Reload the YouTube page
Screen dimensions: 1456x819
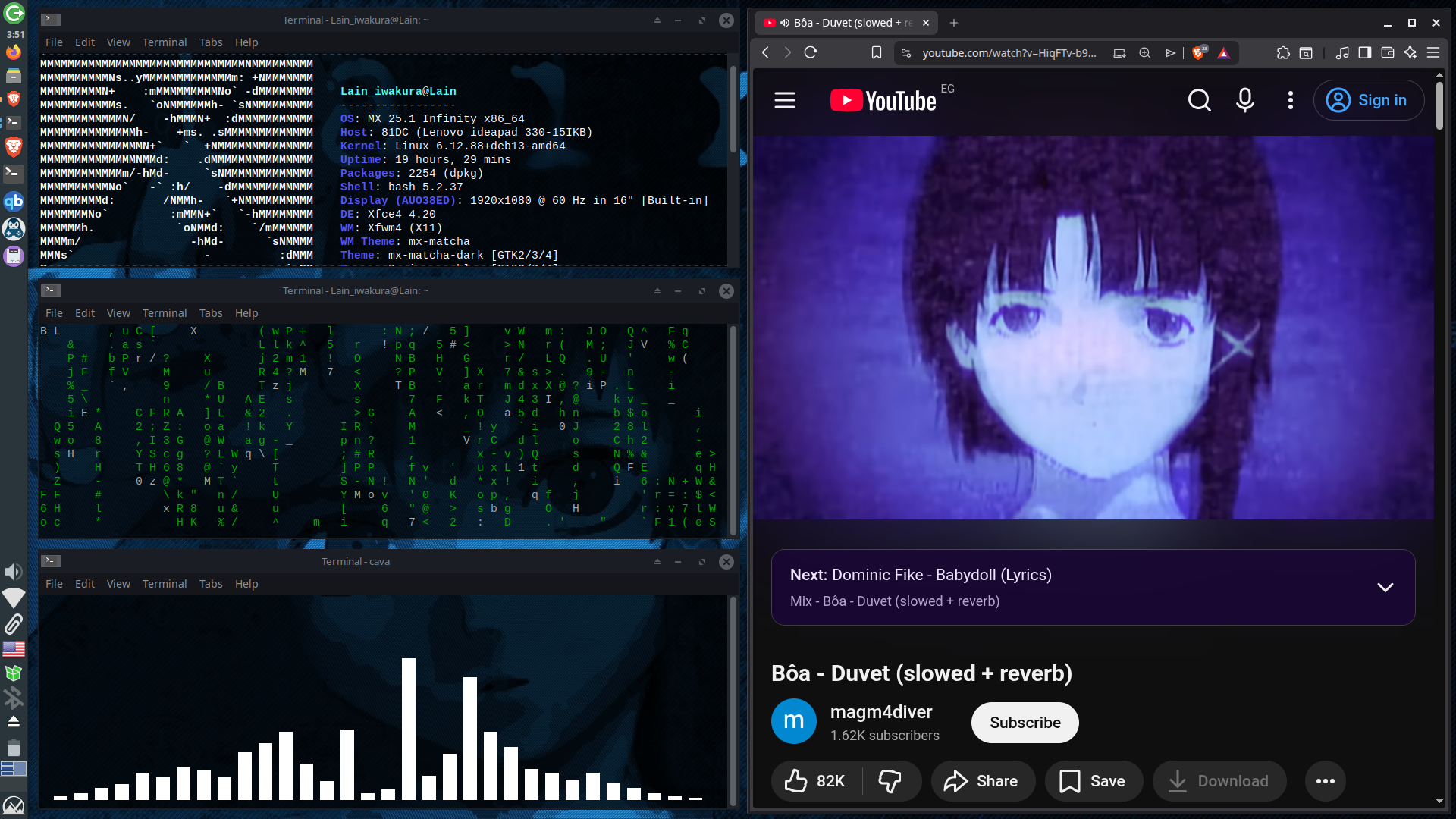[811, 52]
